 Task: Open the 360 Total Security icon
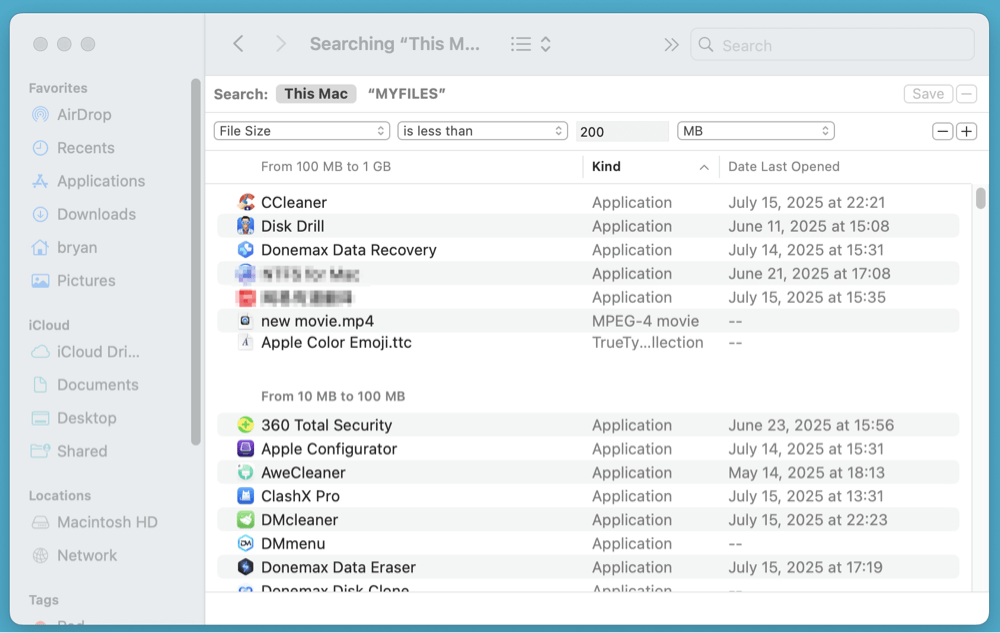[x=245, y=425]
